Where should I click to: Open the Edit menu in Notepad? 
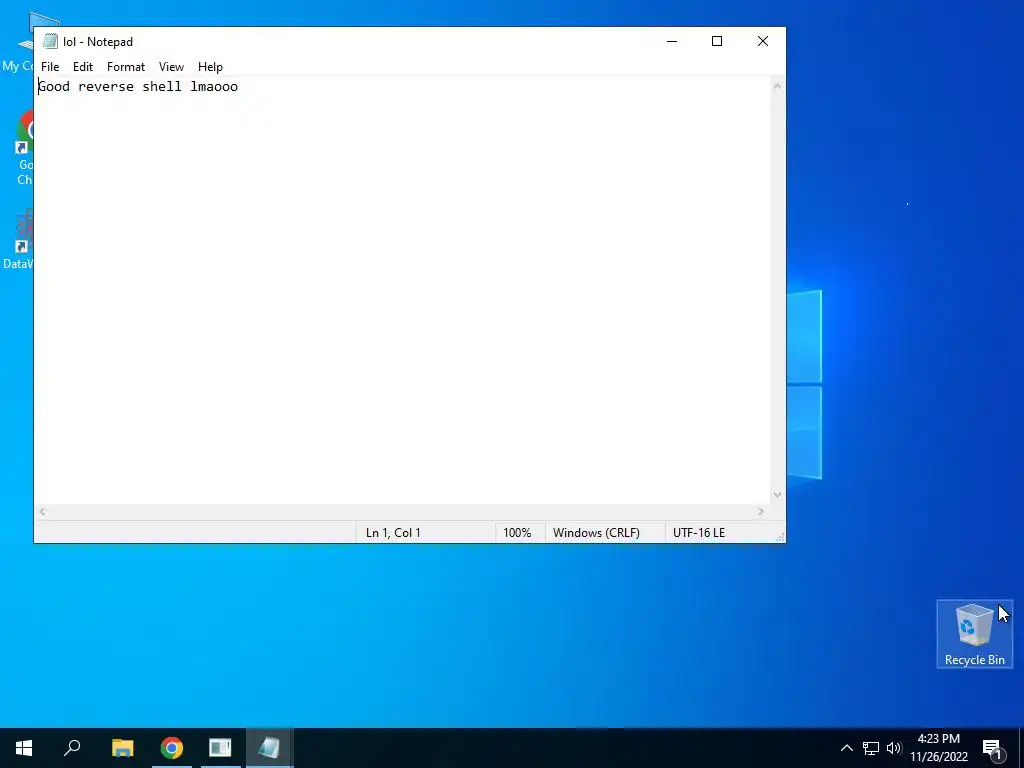82,67
